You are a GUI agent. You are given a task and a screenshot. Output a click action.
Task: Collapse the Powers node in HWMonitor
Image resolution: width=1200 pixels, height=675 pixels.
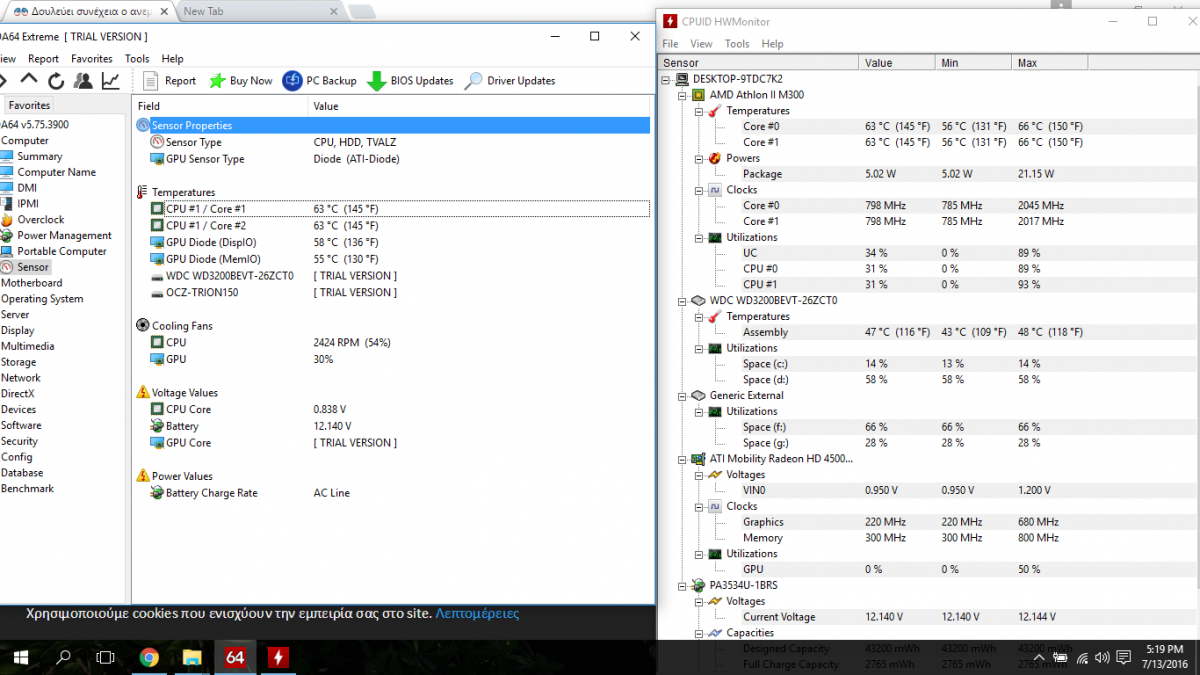[x=699, y=158]
